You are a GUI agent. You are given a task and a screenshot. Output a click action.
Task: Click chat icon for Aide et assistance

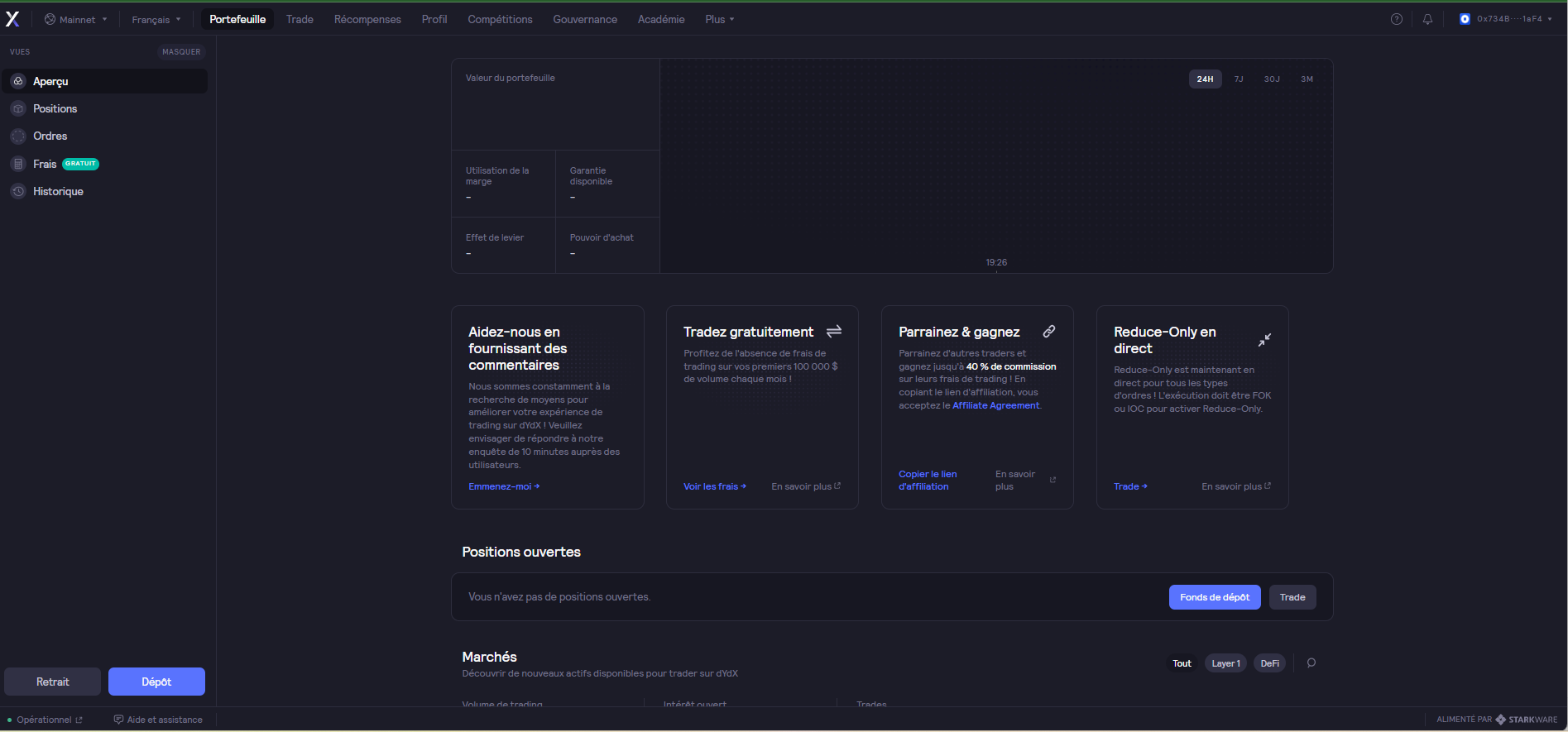click(x=118, y=720)
